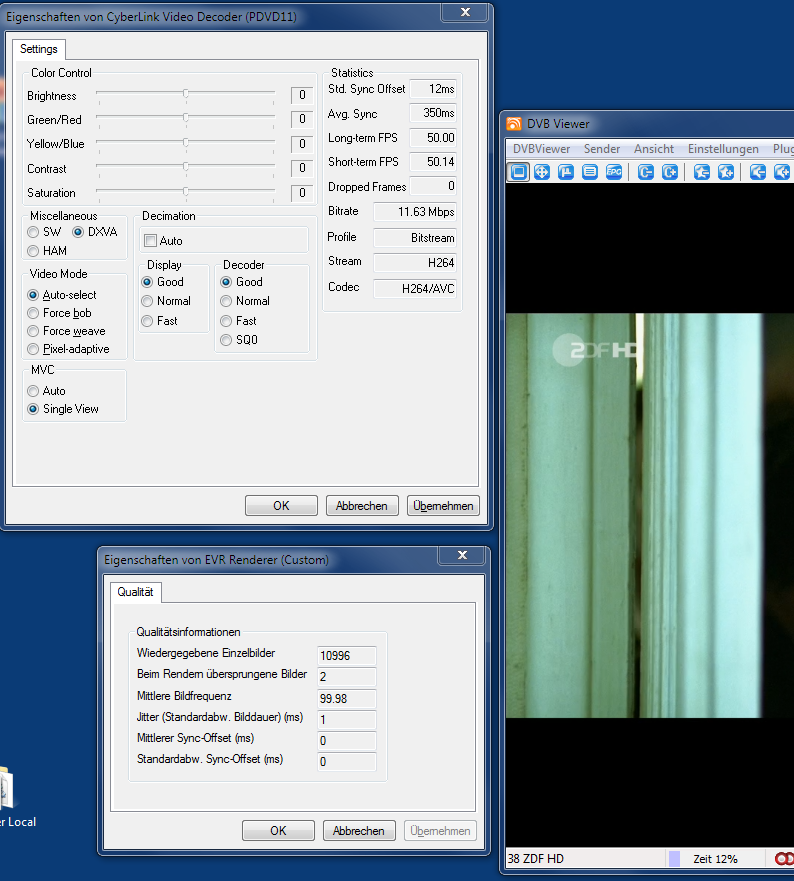Select the SW radio button under Miscellaneous
This screenshot has width=794, height=881.
(x=33, y=232)
